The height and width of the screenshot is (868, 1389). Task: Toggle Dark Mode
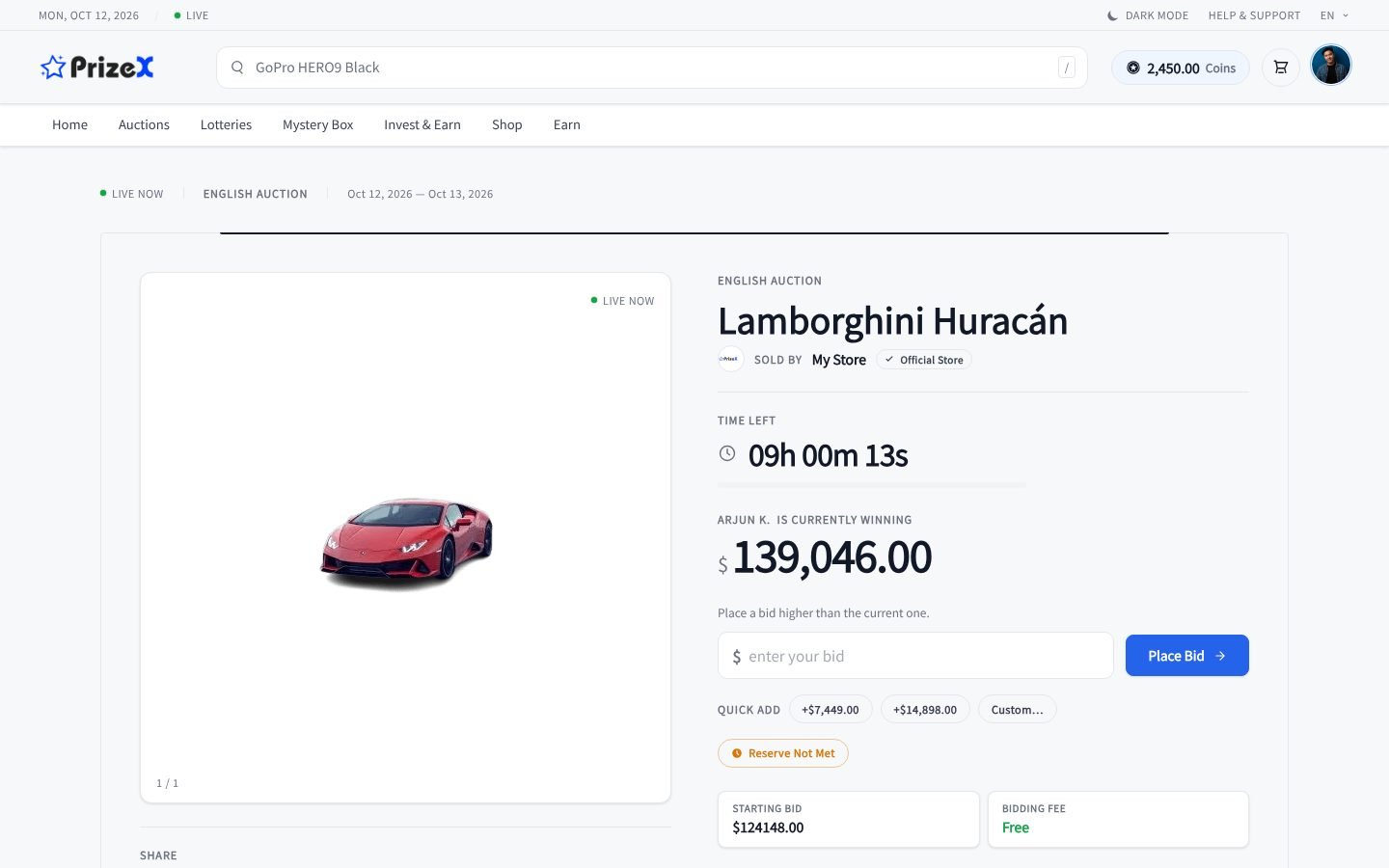1148,15
